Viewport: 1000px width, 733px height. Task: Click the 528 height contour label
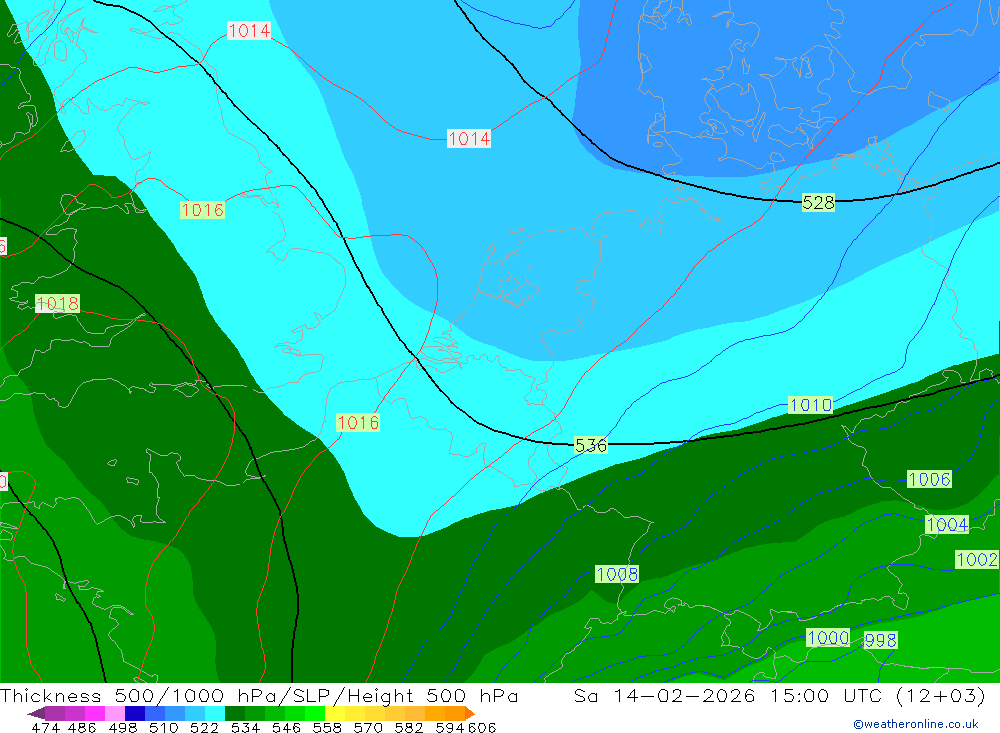pyautogui.click(x=818, y=203)
